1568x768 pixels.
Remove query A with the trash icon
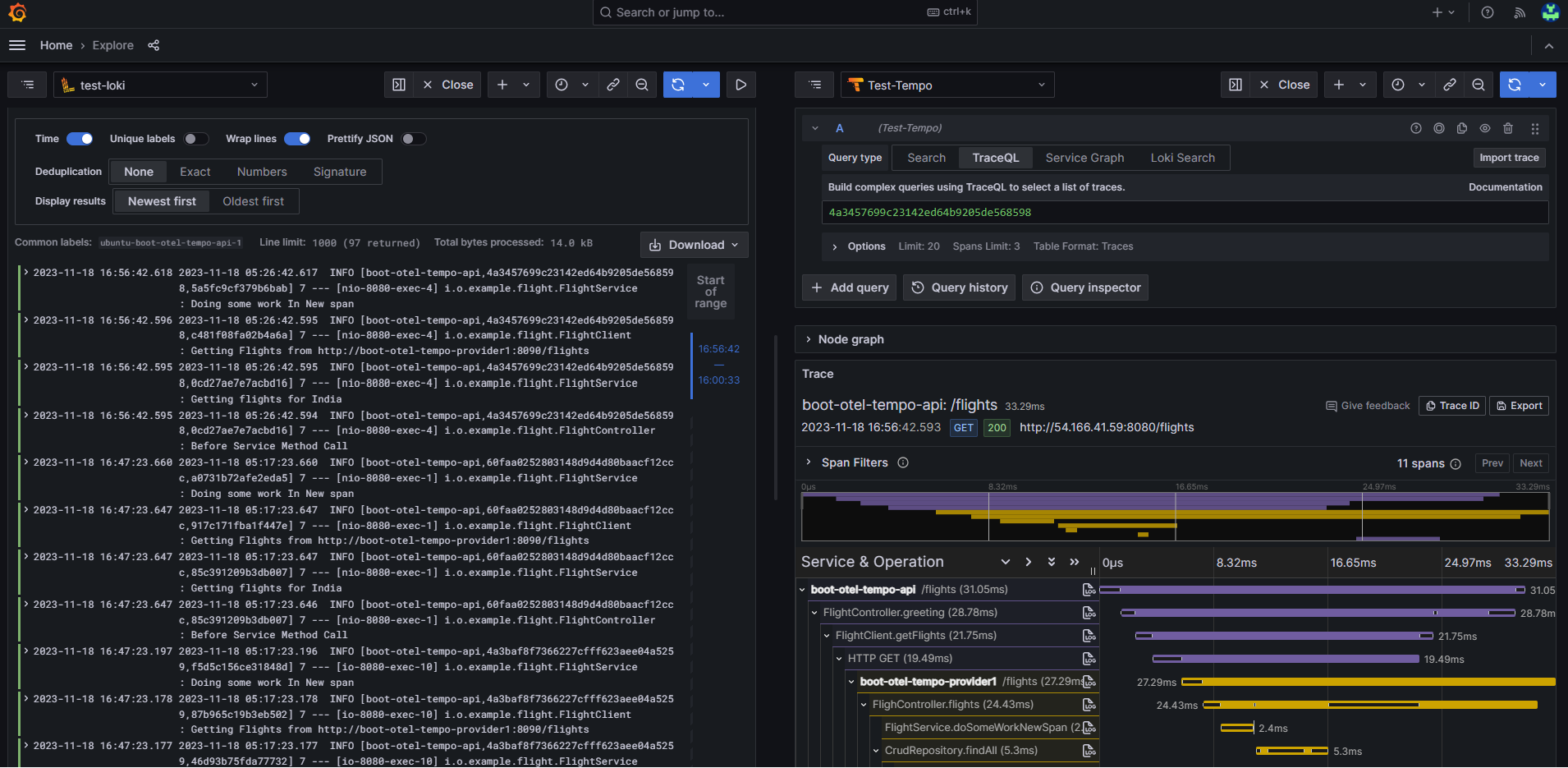[x=1508, y=128]
